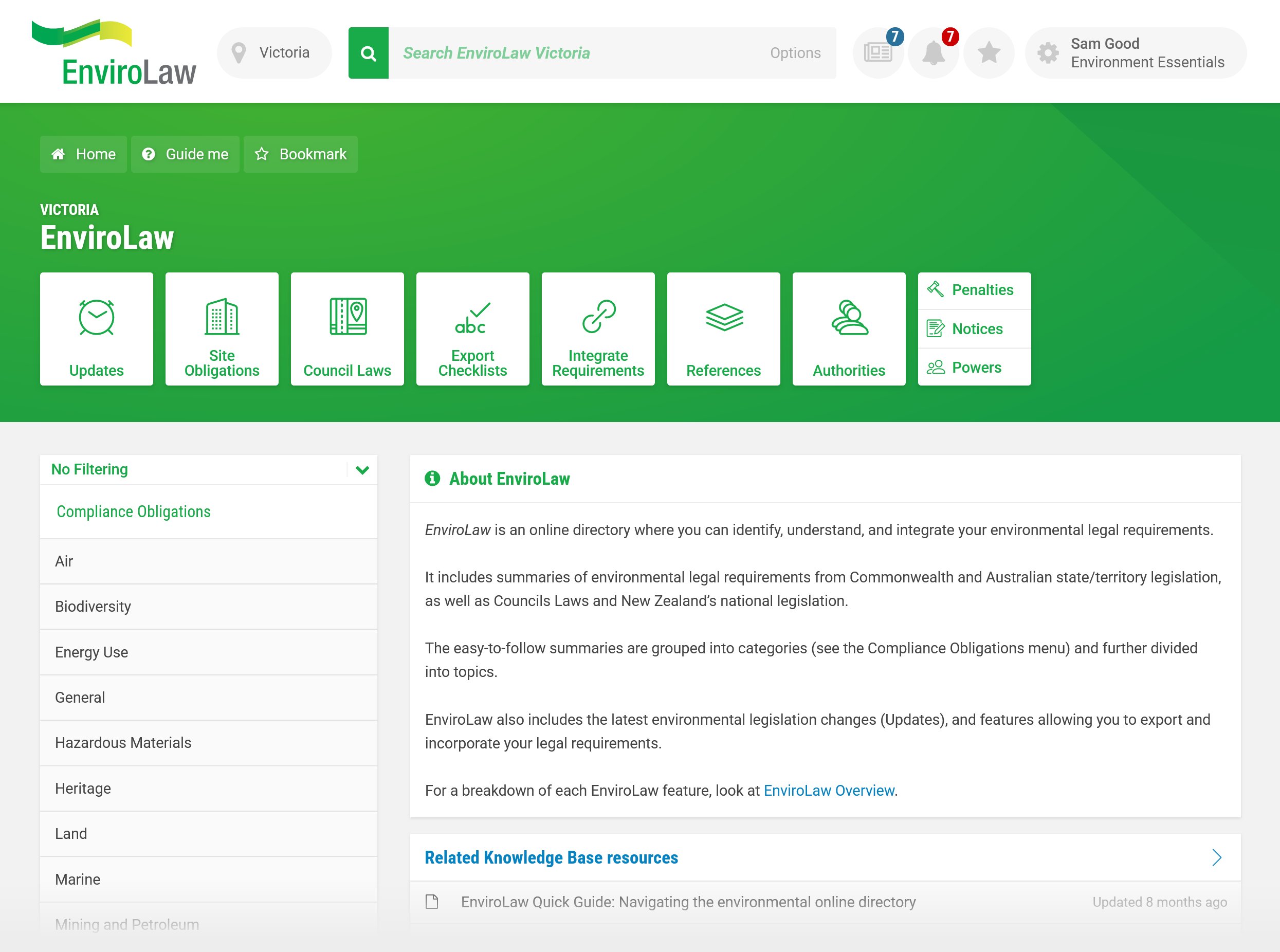Viewport: 1280px width, 952px height.
Task: Click the info icon beside About EnviroLaw
Action: click(x=432, y=478)
